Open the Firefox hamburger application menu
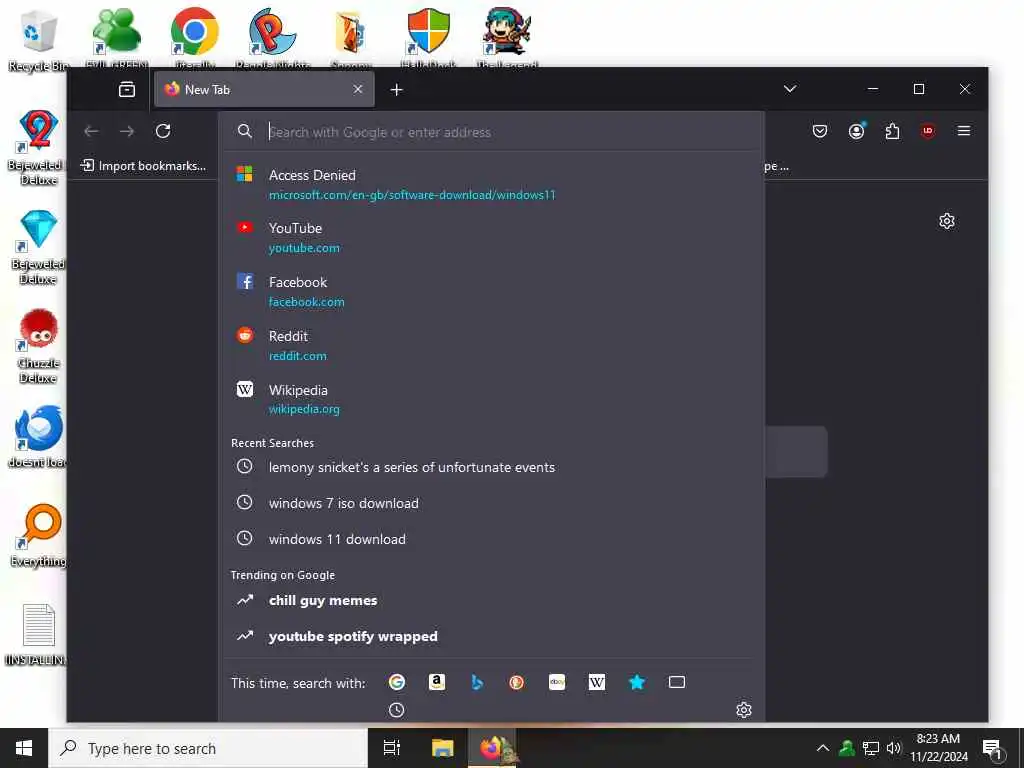Image resolution: width=1024 pixels, height=768 pixels. click(964, 131)
